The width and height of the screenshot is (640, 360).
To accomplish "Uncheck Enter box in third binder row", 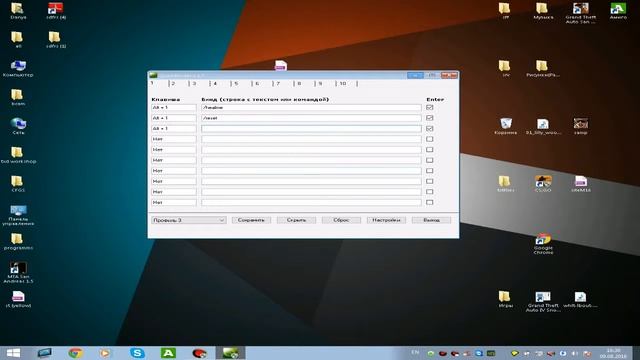I will coord(429,129).
